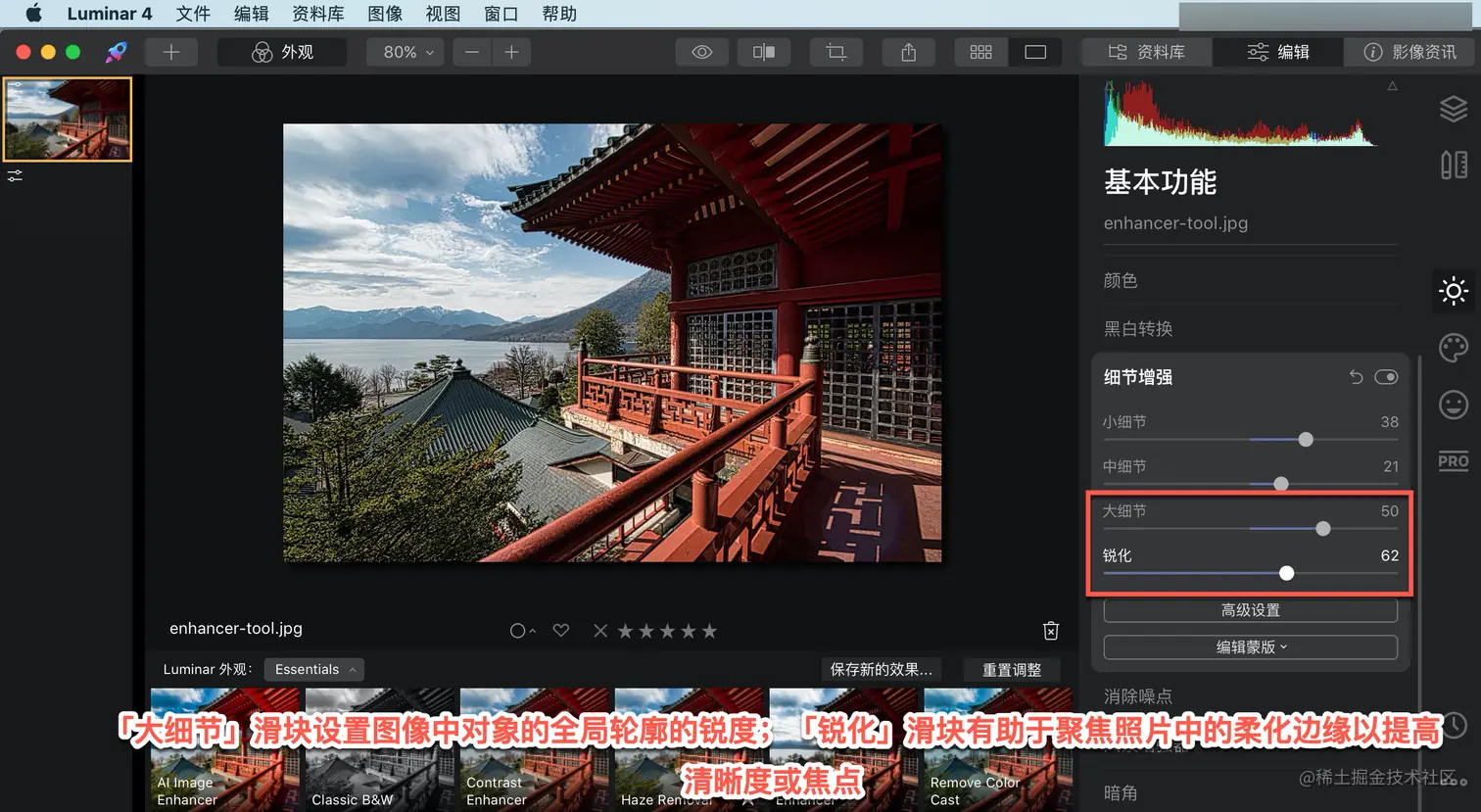Open the 资料库 menu in menu bar
1481x812 pixels.
pyautogui.click(x=318, y=14)
